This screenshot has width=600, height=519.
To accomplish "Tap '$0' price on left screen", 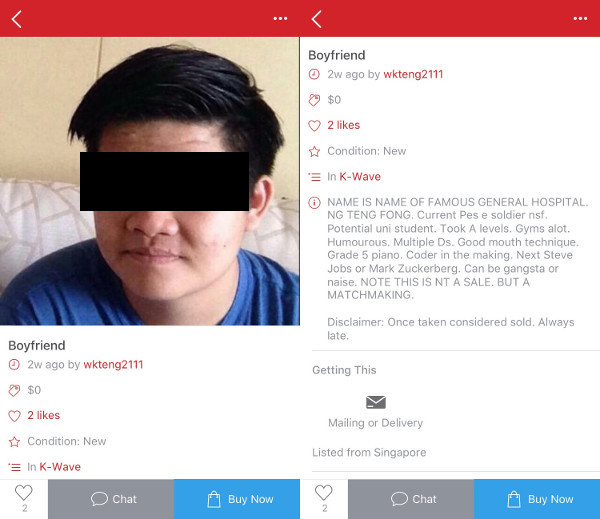I will coord(34,390).
